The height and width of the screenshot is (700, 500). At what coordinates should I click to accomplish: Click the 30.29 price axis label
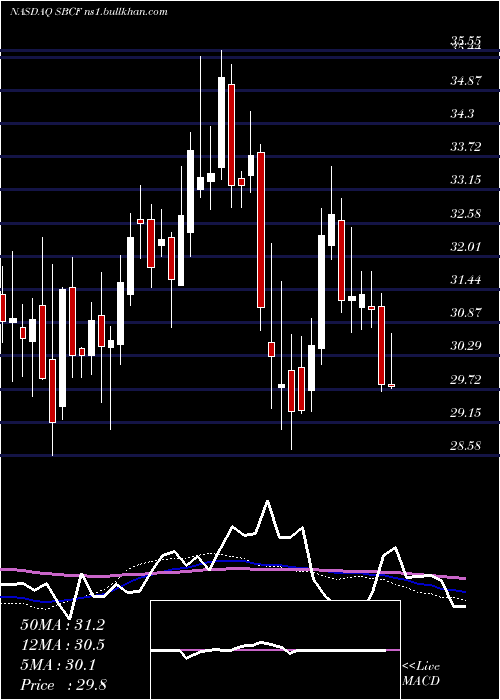click(466, 346)
